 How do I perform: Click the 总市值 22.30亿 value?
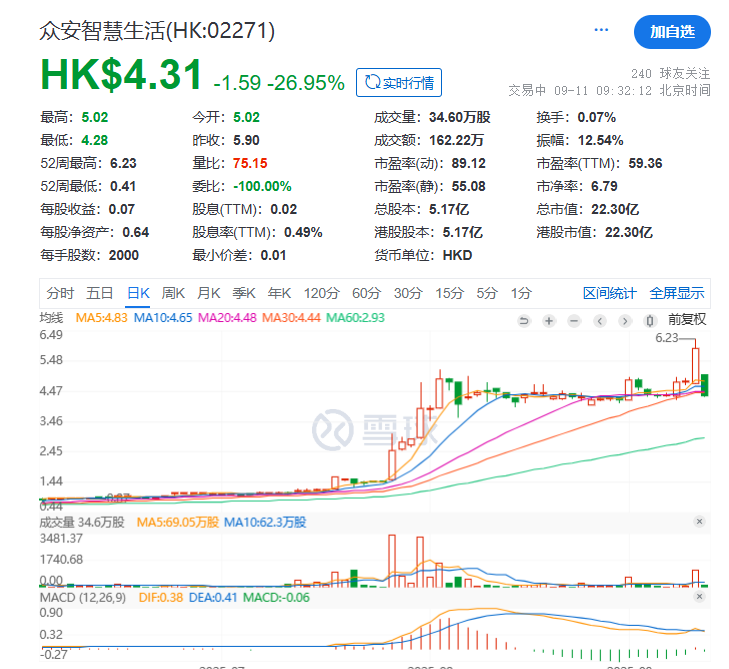(615, 209)
